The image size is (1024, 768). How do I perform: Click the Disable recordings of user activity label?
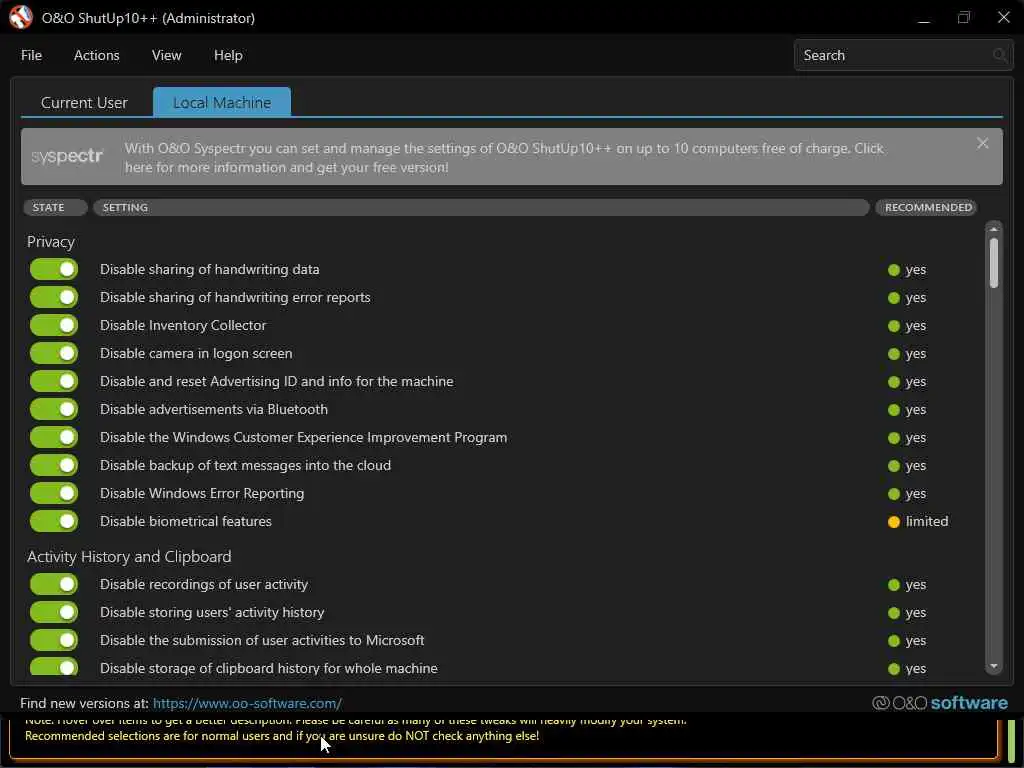204,584
